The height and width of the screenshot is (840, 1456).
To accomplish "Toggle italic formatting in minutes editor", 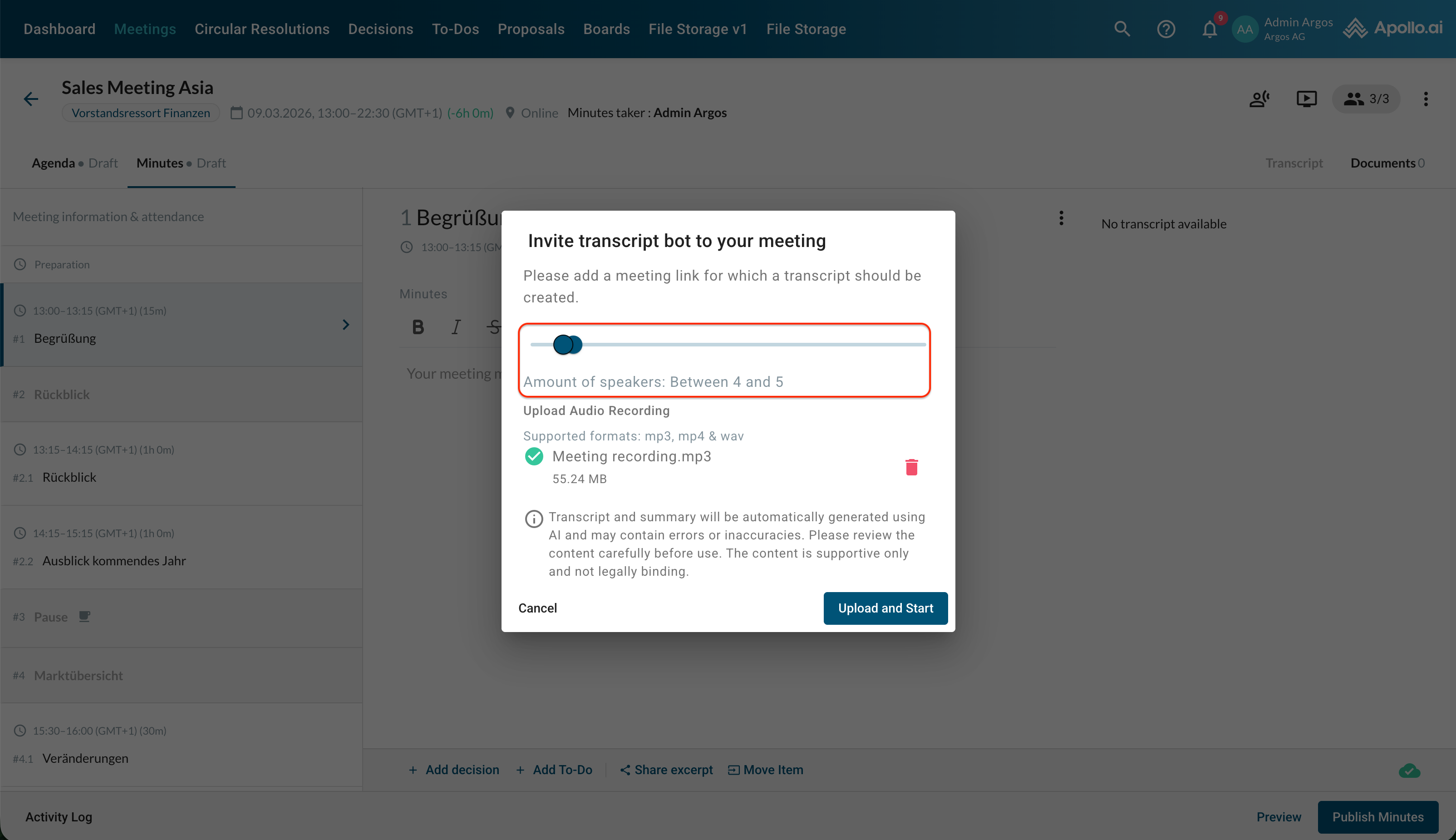I will pos(456,328).
